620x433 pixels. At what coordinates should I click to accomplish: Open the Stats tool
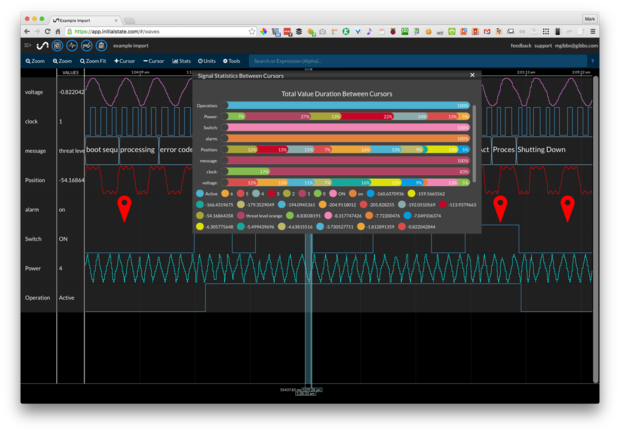(x=181, y=61)
